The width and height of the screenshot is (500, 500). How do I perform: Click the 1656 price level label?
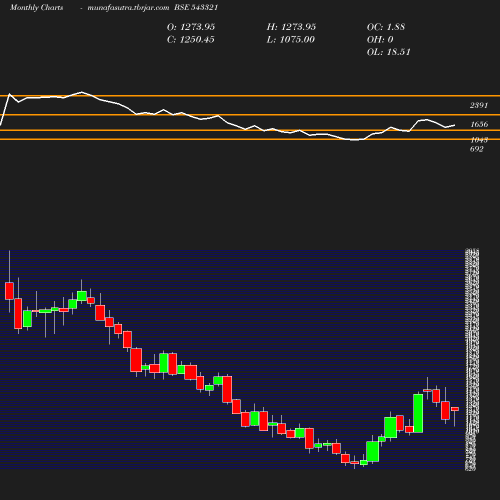pos(479,124)
